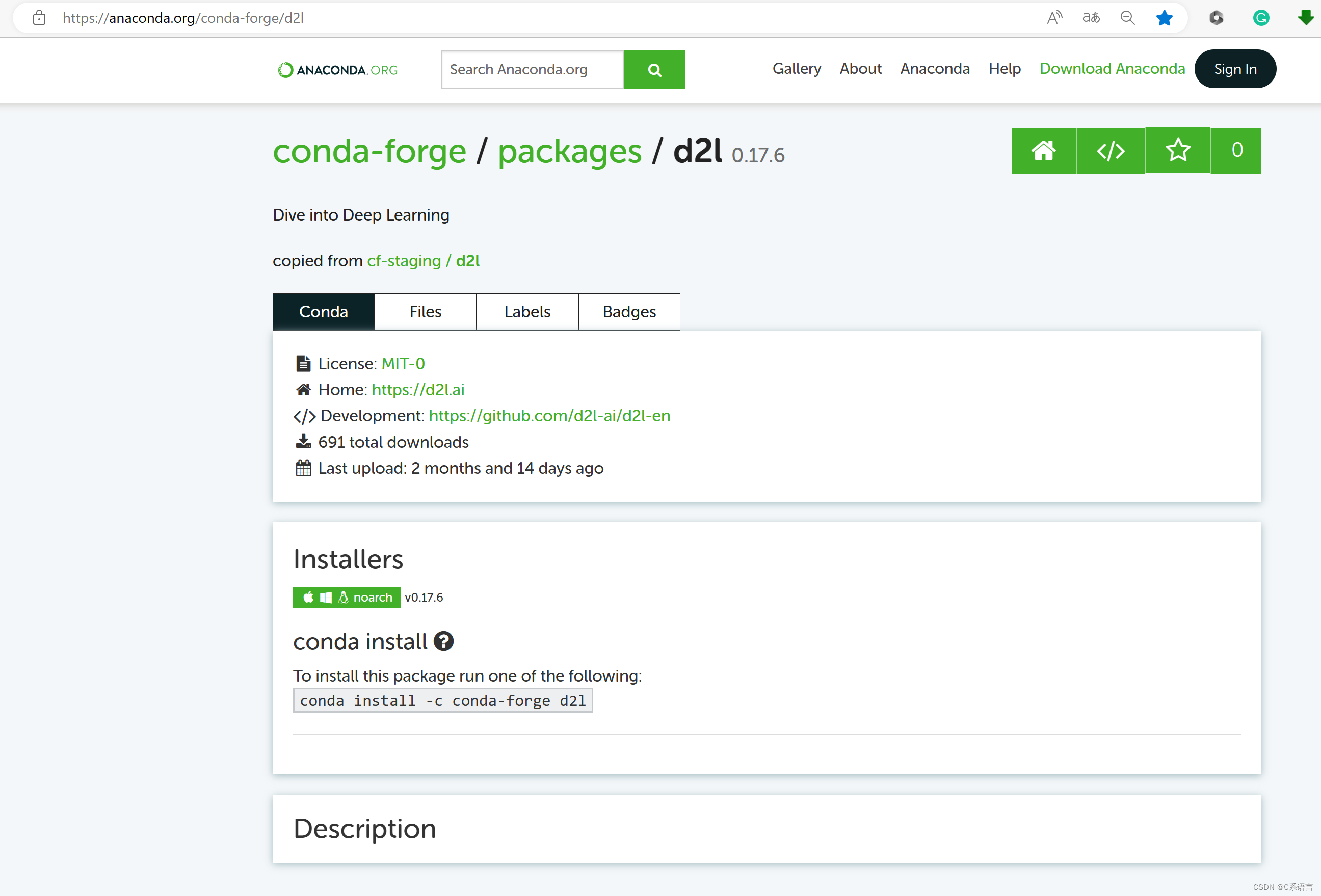This screenshot has height=896, width=1321.
Task: Click the favorites counter showing 0
Action: 1236,151
